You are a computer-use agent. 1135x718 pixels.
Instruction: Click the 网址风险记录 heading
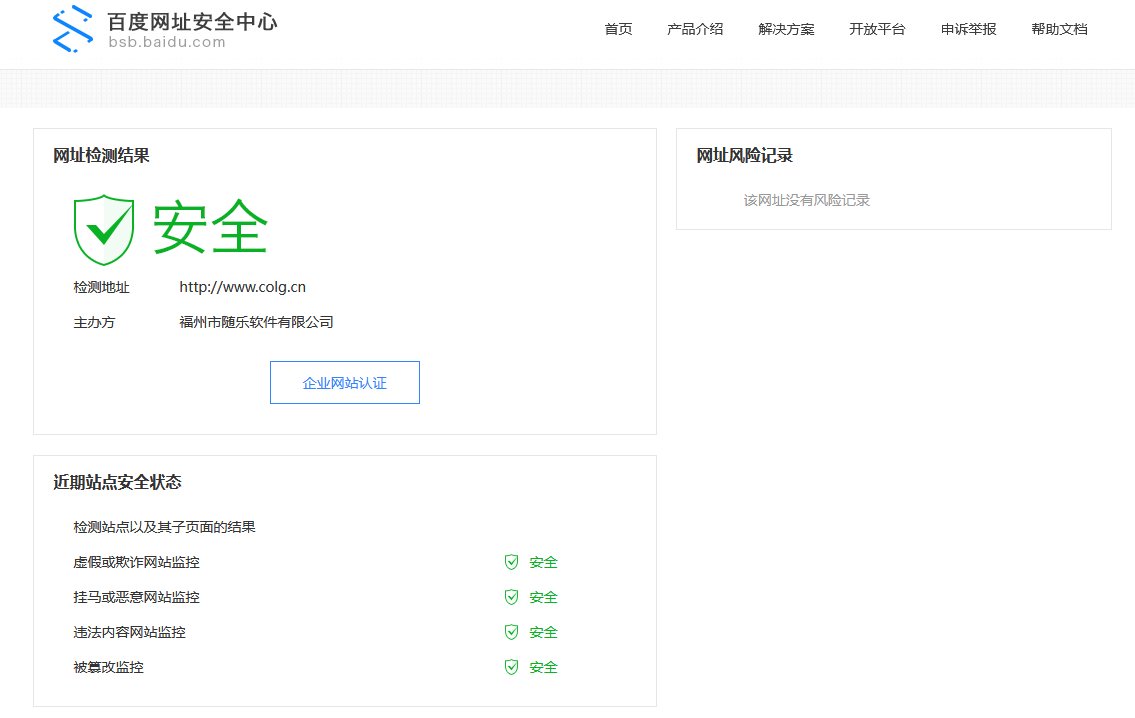point(744,156)
